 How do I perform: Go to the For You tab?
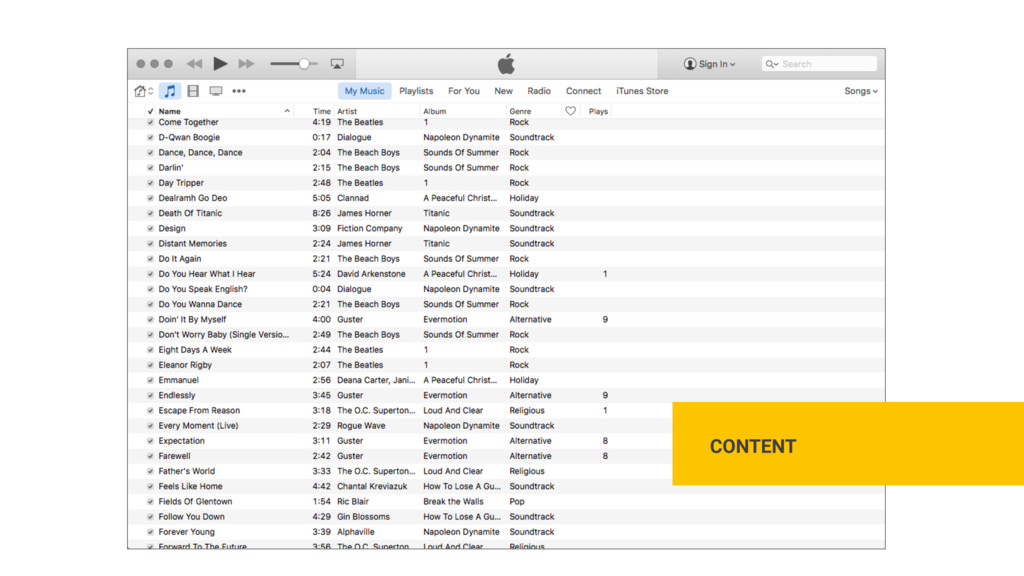[x=464, y=91]
